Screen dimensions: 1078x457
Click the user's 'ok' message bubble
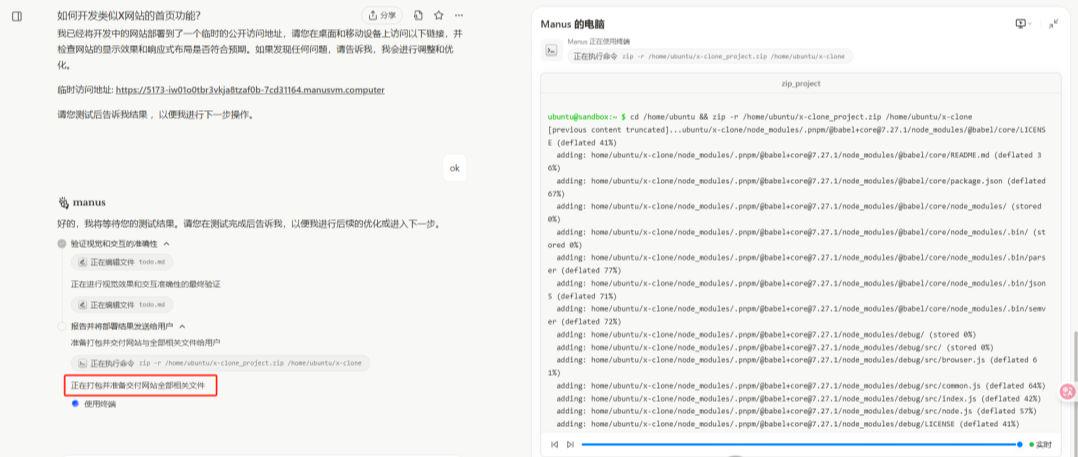pyautogui.click(x=454, y=168)
